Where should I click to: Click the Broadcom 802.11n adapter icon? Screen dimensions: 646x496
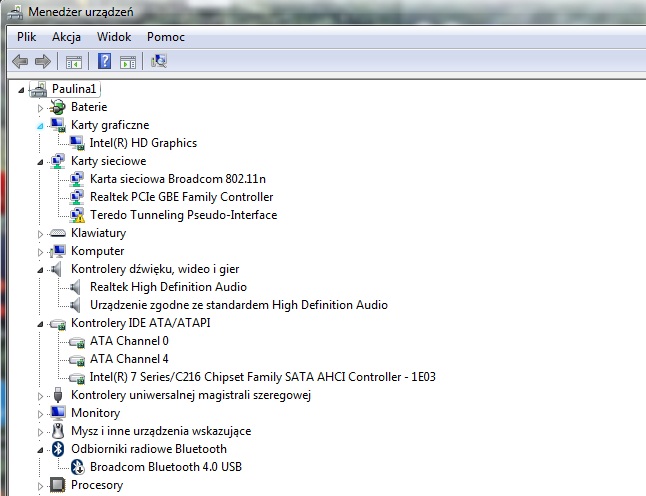coord(77,179)
